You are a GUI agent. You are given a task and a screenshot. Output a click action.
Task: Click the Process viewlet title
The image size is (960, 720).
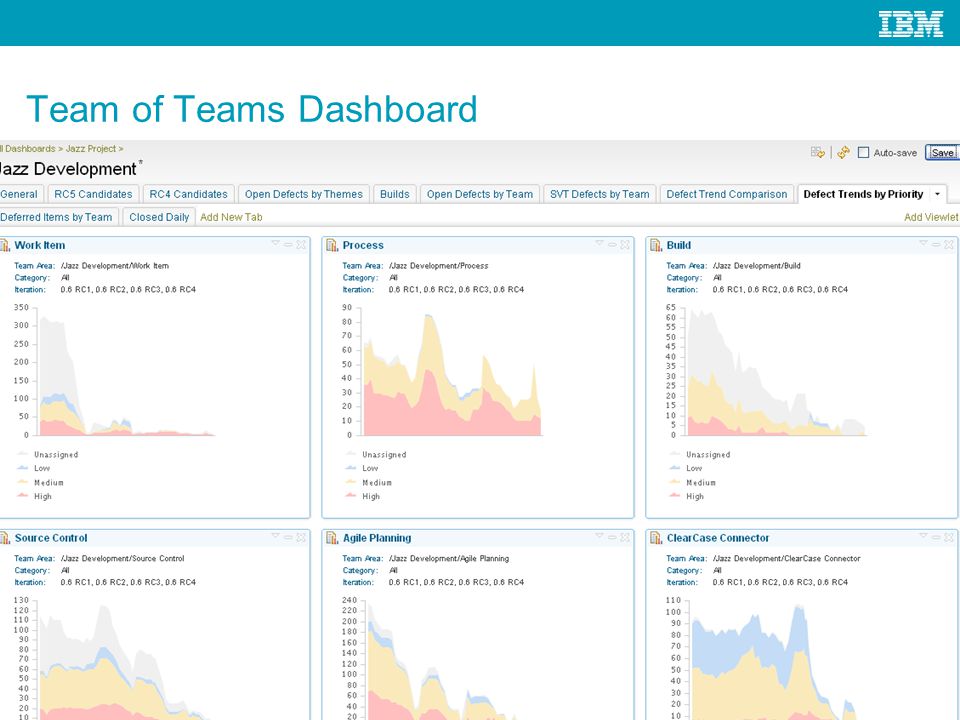tap(363, 245)
